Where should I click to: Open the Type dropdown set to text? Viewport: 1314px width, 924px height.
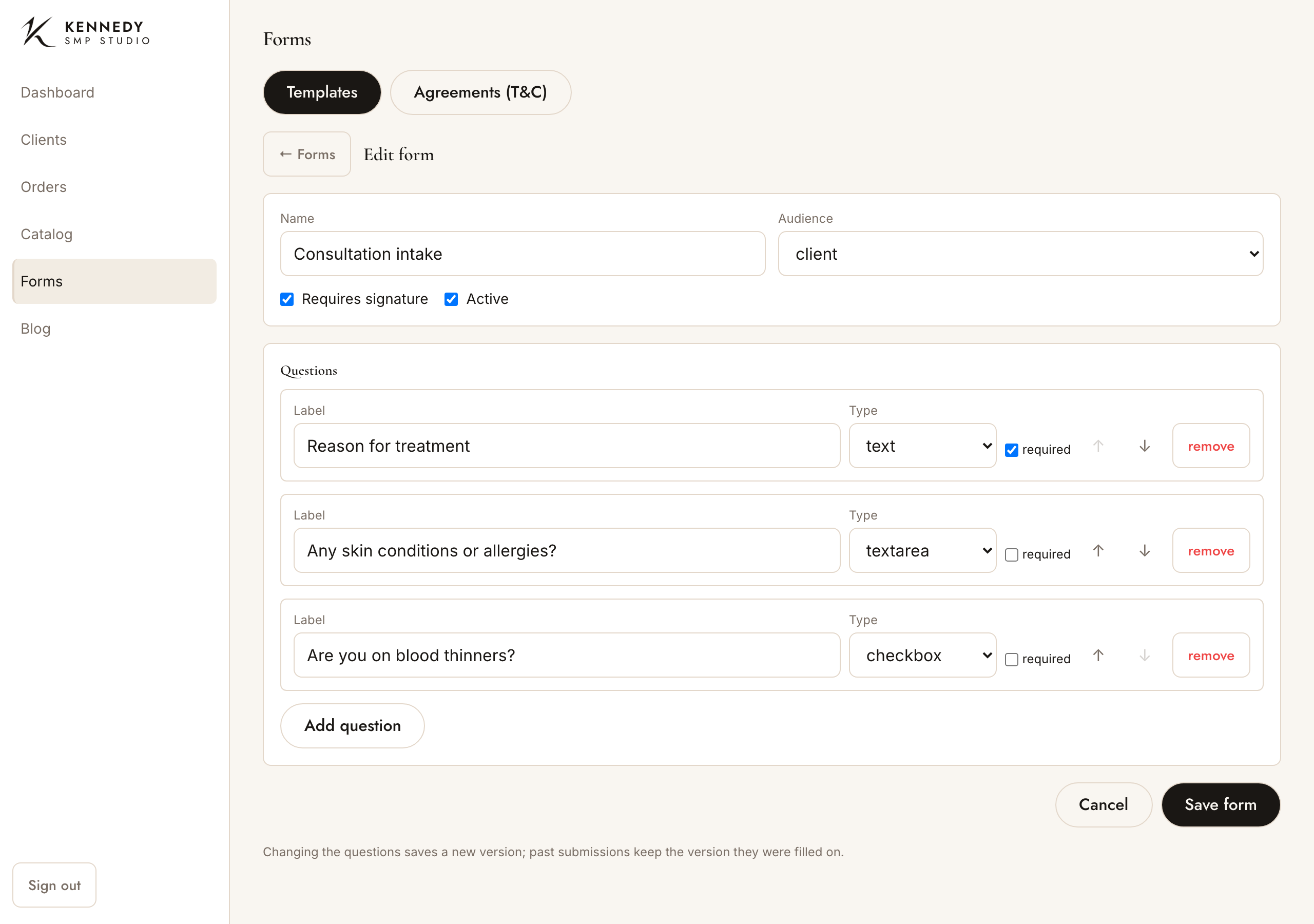click(x=922, y=446)
